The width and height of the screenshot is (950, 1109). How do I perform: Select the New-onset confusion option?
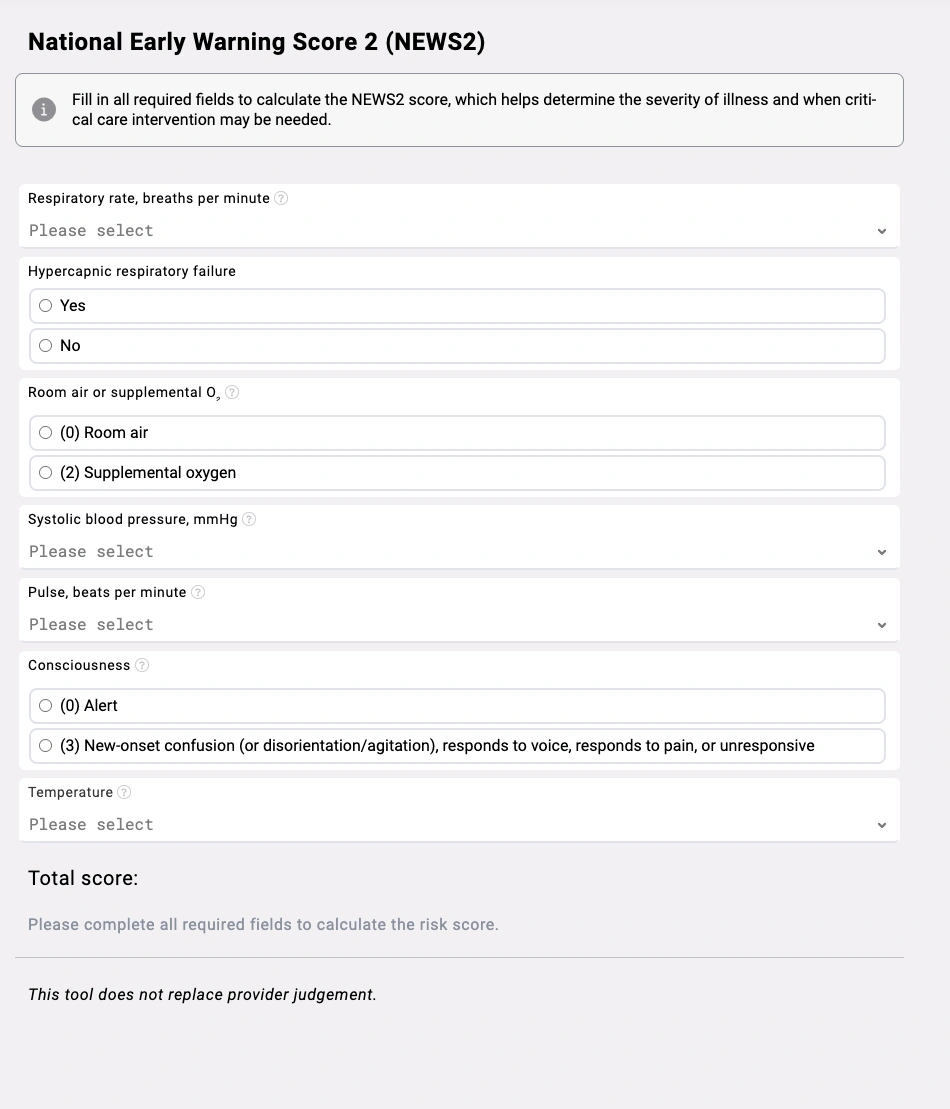pyautogui.click(x=46, y=746)
